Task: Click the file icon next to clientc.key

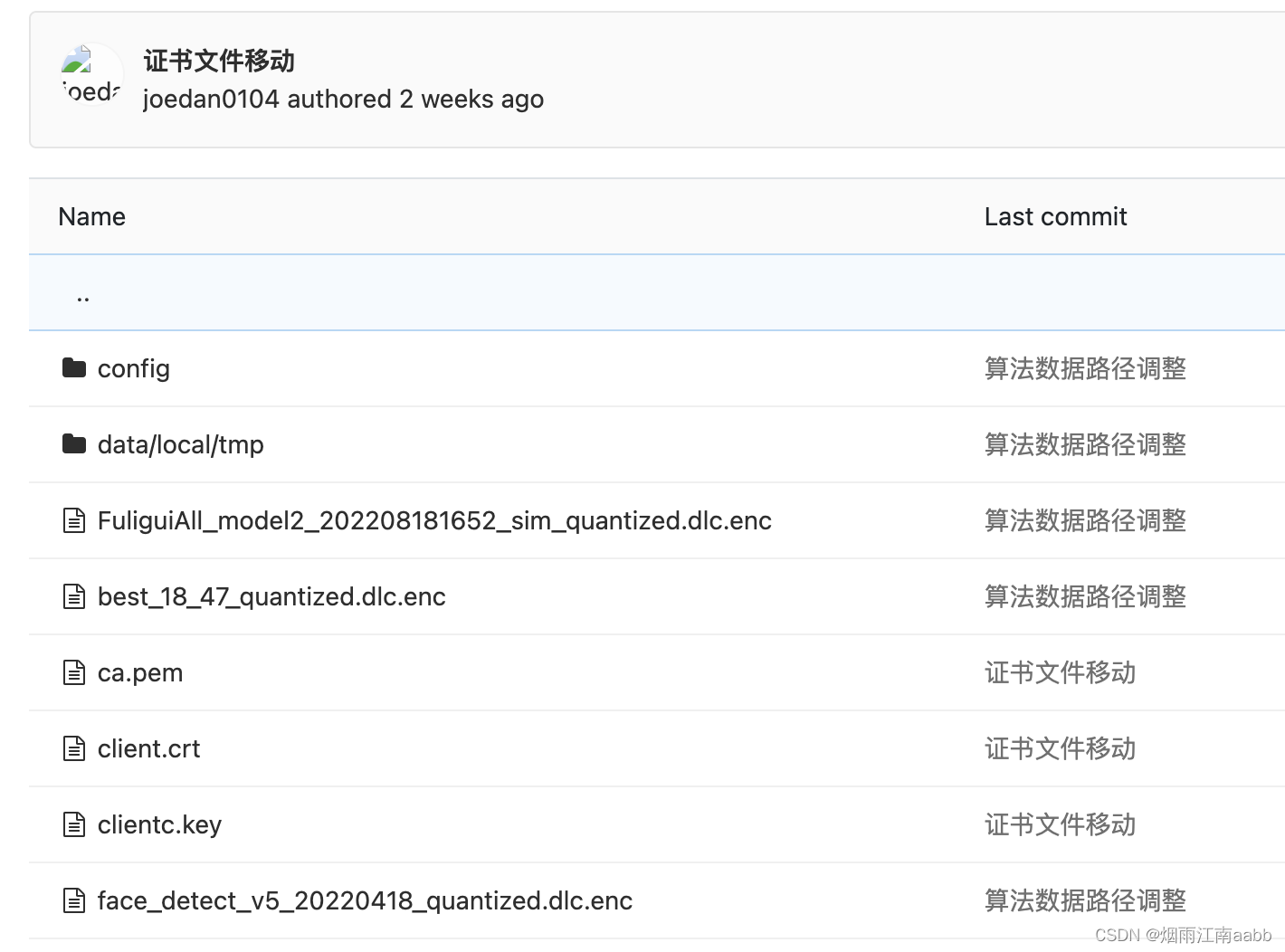Action: [74, 823]
